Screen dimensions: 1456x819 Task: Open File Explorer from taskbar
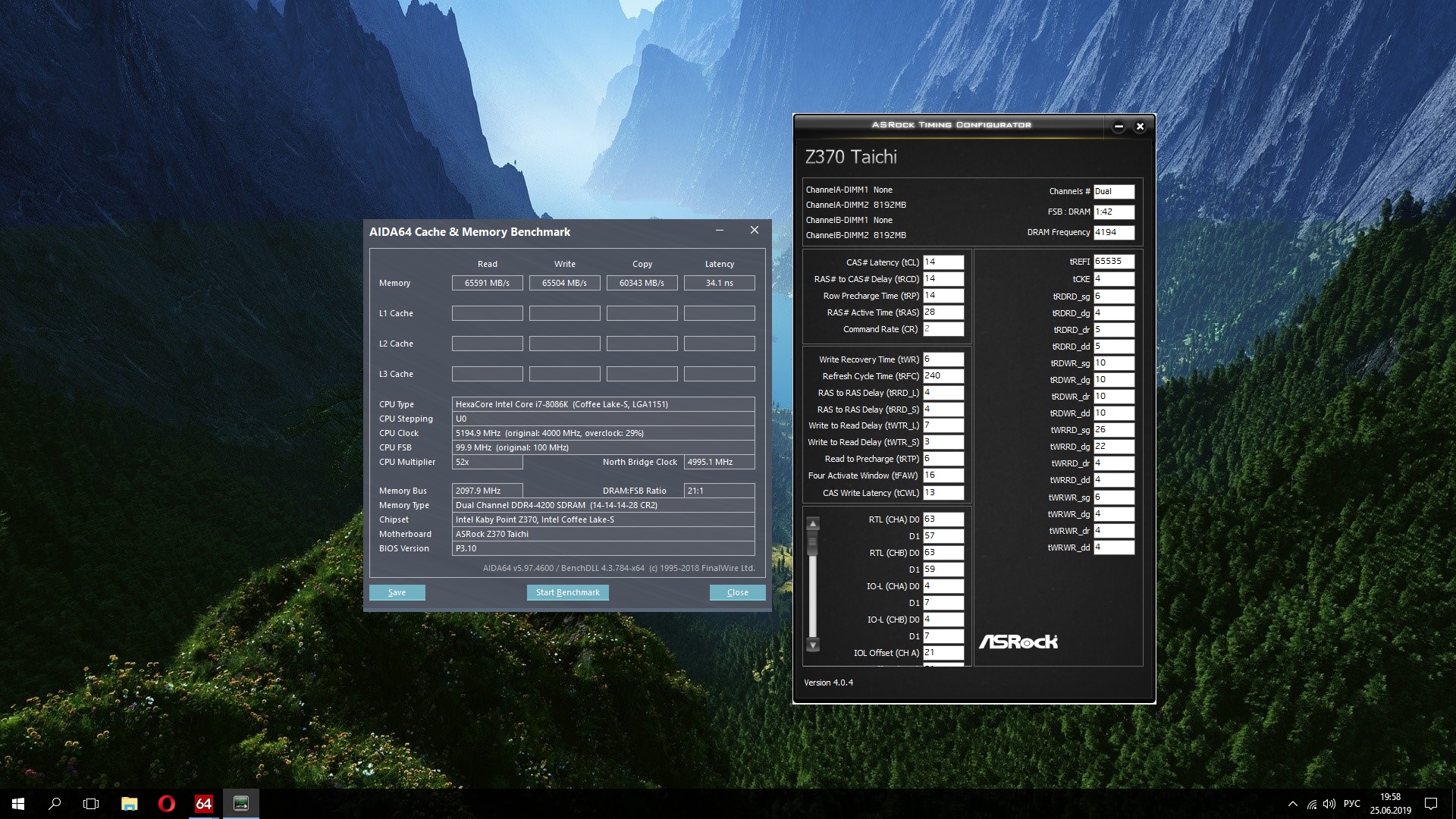click(129, 804)
